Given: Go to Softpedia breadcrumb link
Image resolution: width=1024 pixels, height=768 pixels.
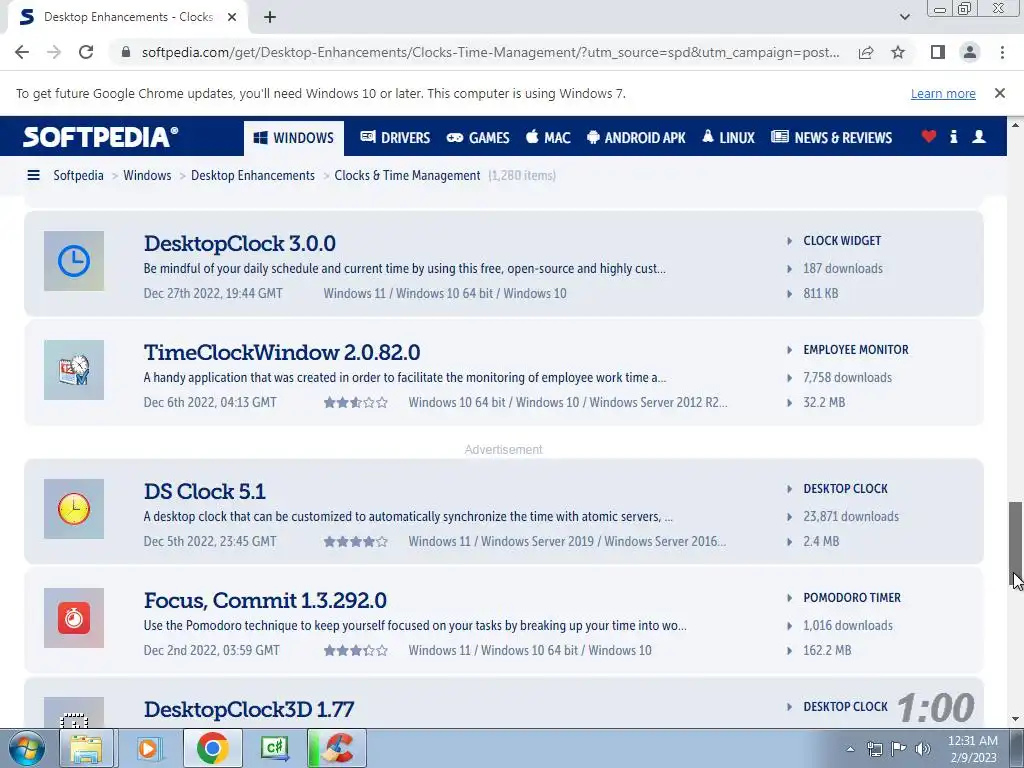Looking at the screenshot, I should [x=78, y=175].
